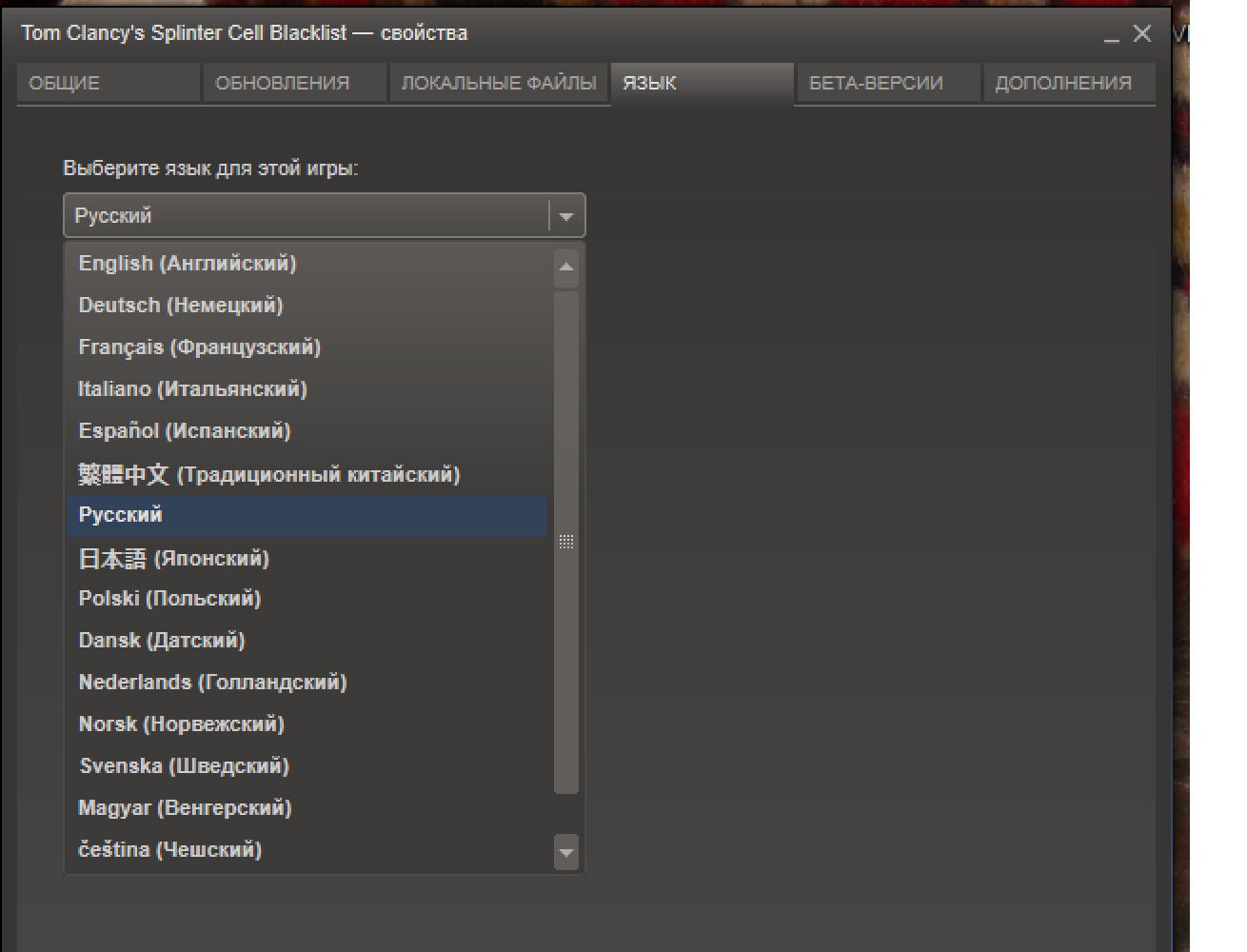Viewport: 1247px width, 952px height.
Task: Pick Italiano (Итальянский) language
Action: coord(307,389)
